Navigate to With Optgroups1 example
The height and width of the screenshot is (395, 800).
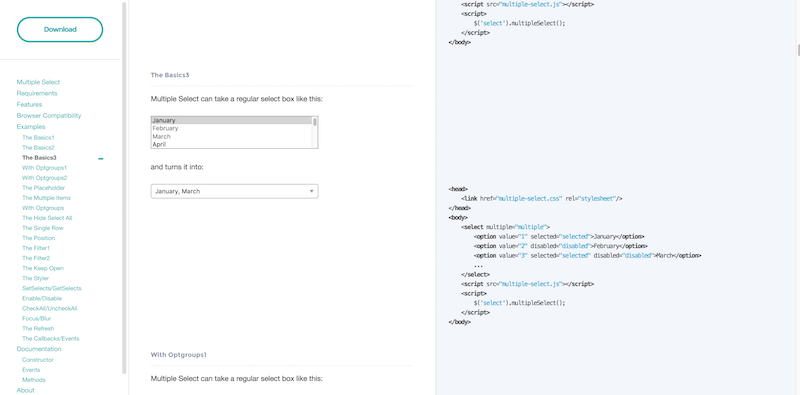pos(44,168)
